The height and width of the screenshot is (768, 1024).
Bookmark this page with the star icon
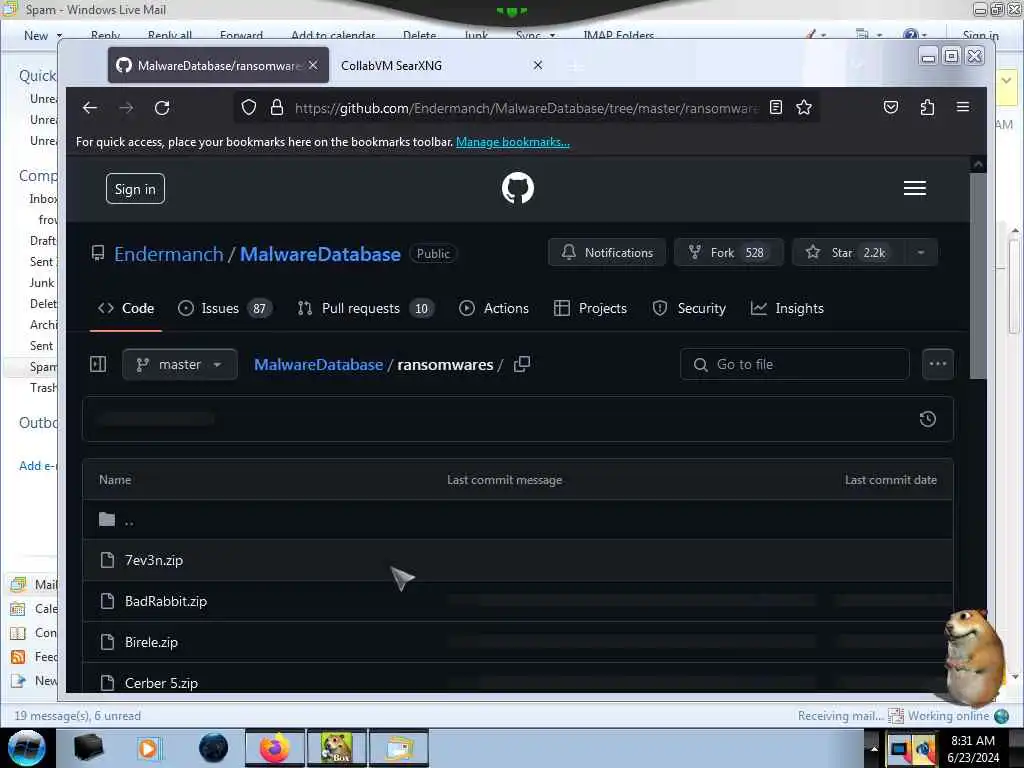tap(804, 108)
